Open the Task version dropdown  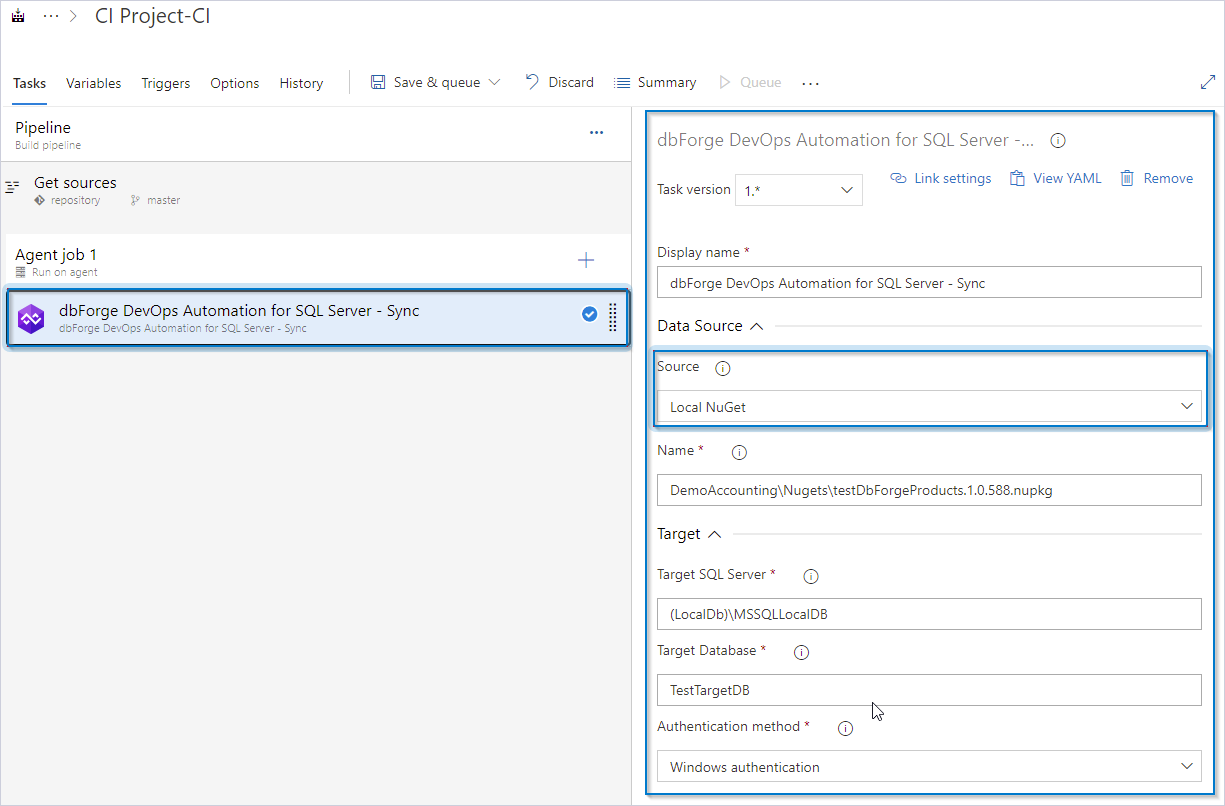coord(799,190)
